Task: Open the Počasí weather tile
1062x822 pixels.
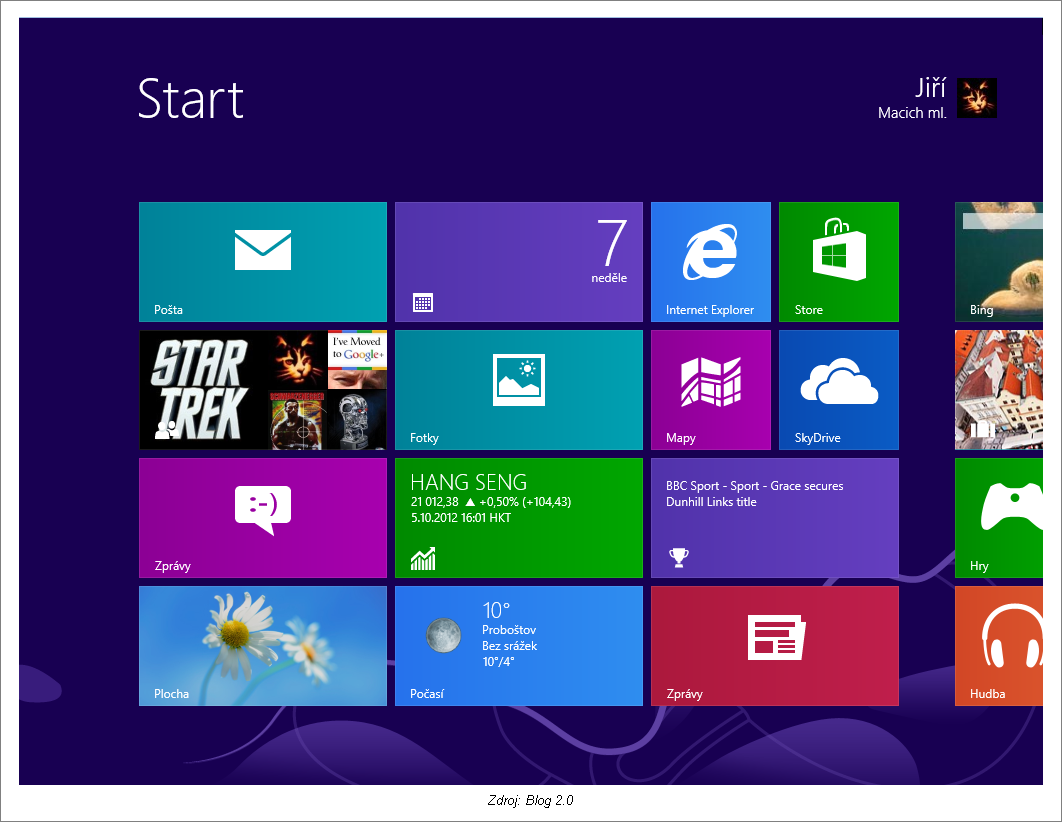Action: point(518,645)
